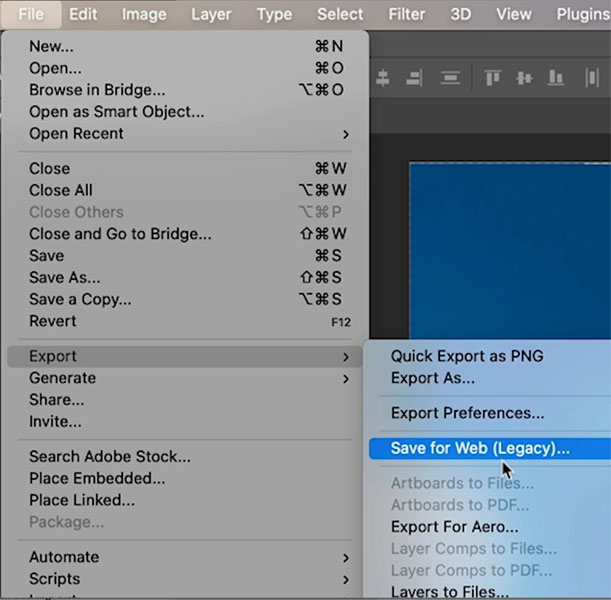The image size is (611, 600).
Task: Select Place Linked...
Action: coord(185,500)
